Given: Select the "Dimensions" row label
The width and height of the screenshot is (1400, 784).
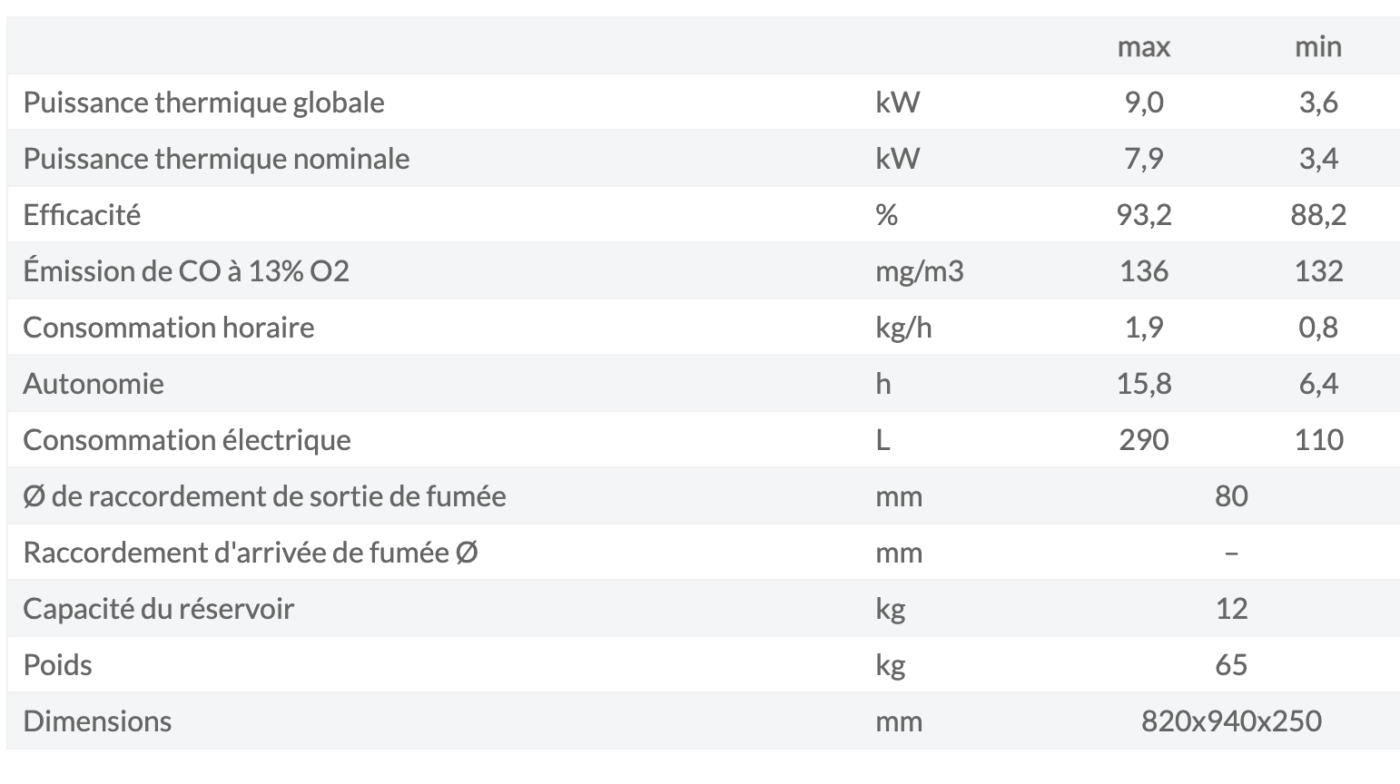Looking at the screenshot, I should pos(97,721).
